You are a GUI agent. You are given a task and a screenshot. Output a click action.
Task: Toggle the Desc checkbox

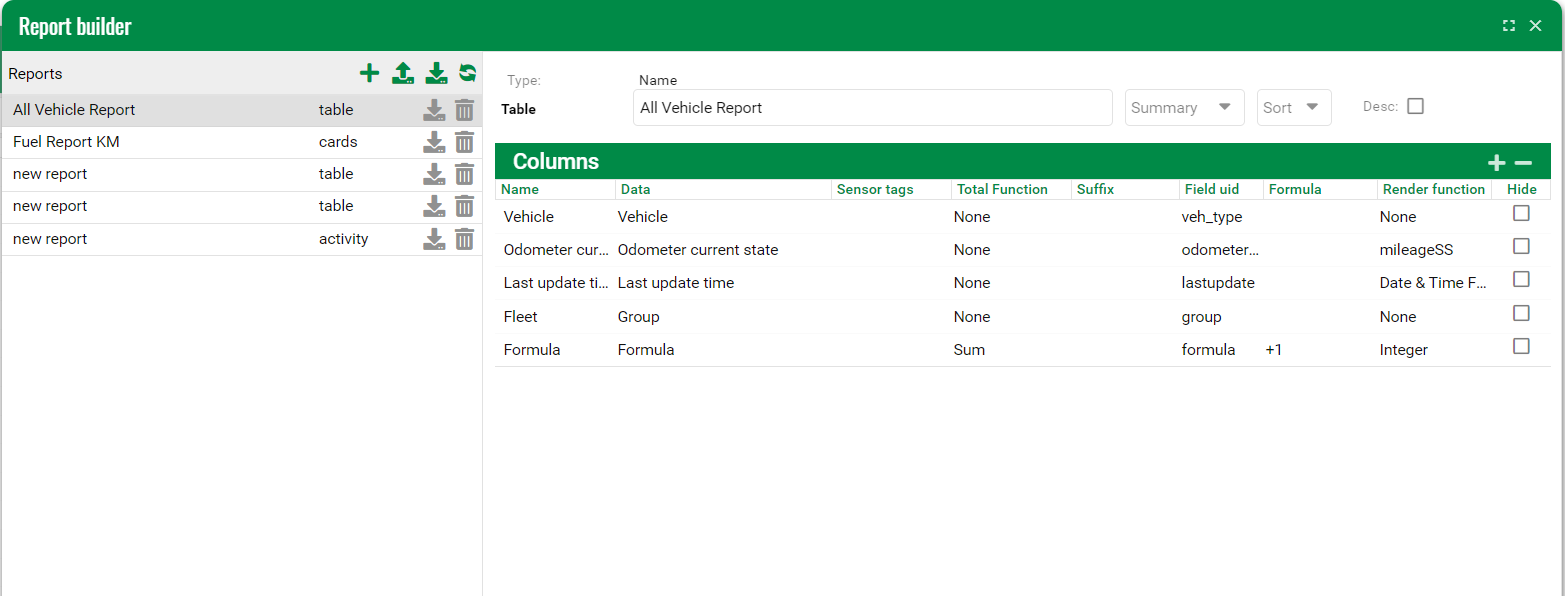(x=1415, y=106)
